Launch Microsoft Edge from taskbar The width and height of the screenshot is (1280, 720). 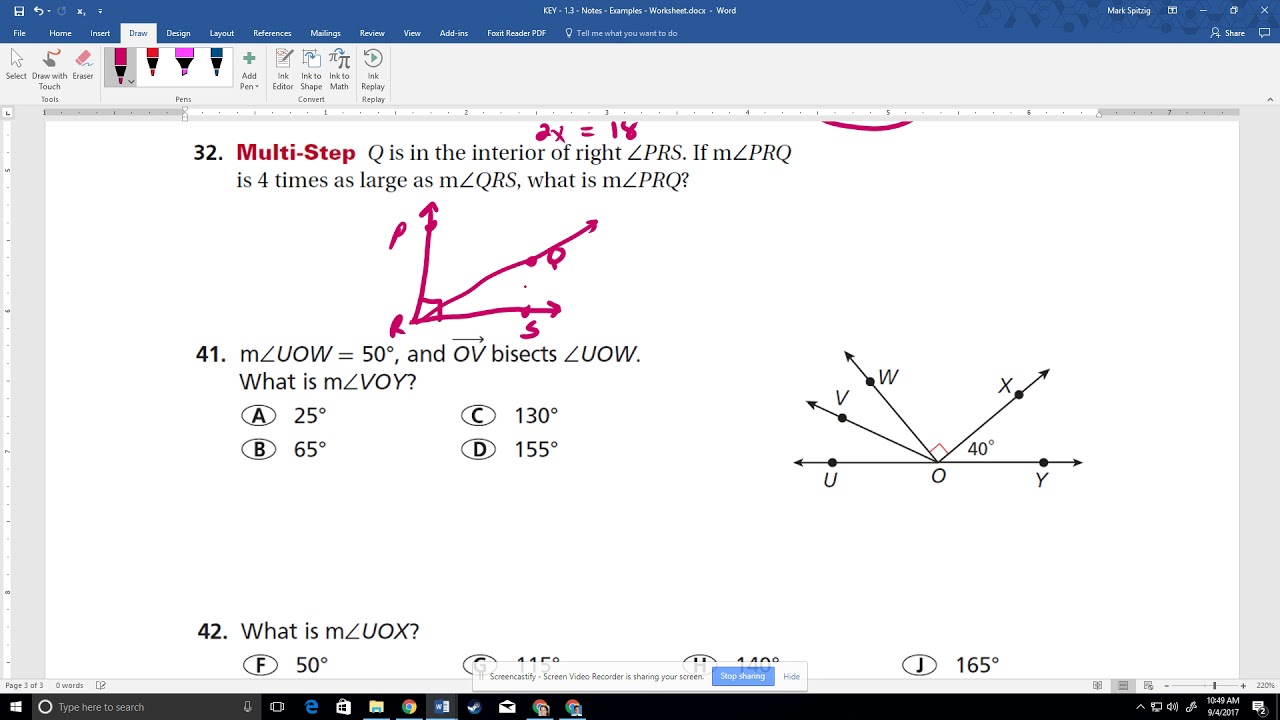pyautogui.click(x=311, y=707)
